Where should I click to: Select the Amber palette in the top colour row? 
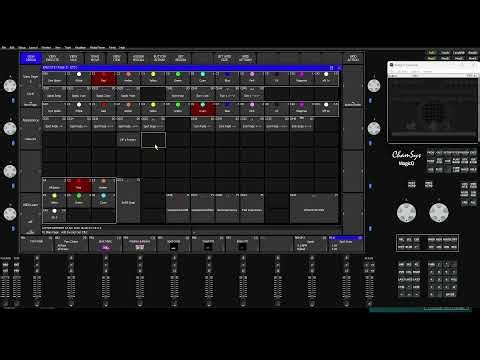click(128, 79)
